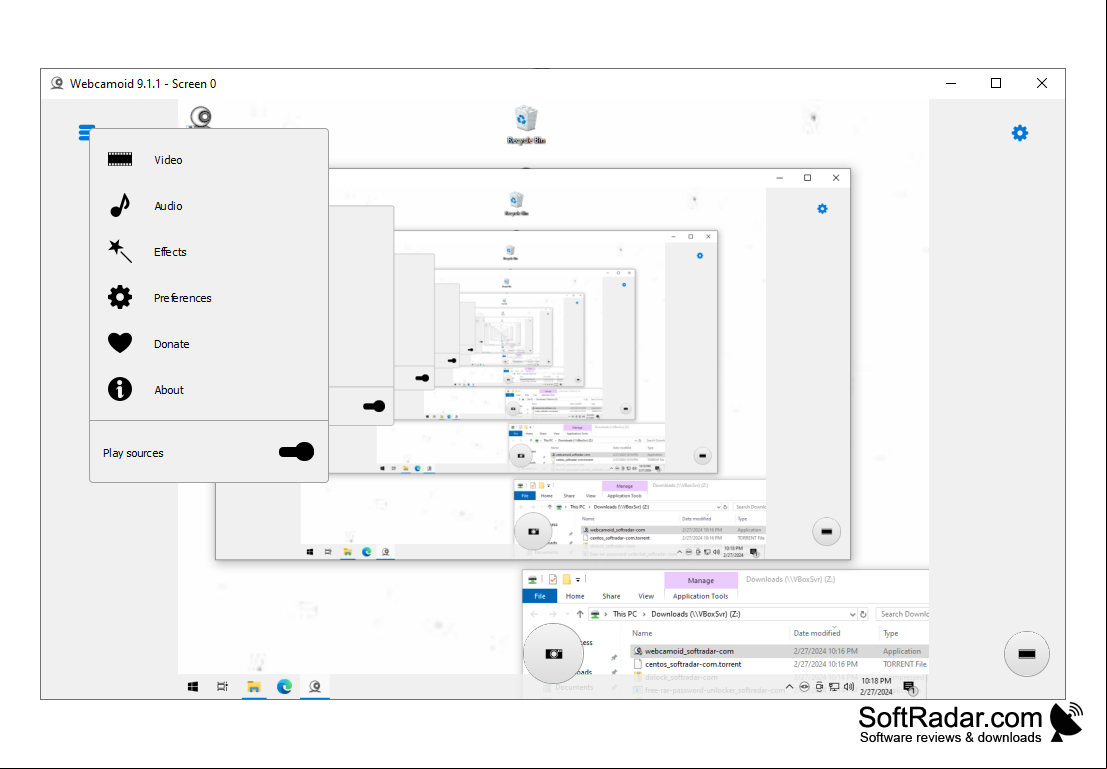Open Preferences from the menu

pyautogui.click(x=209, y=297)
